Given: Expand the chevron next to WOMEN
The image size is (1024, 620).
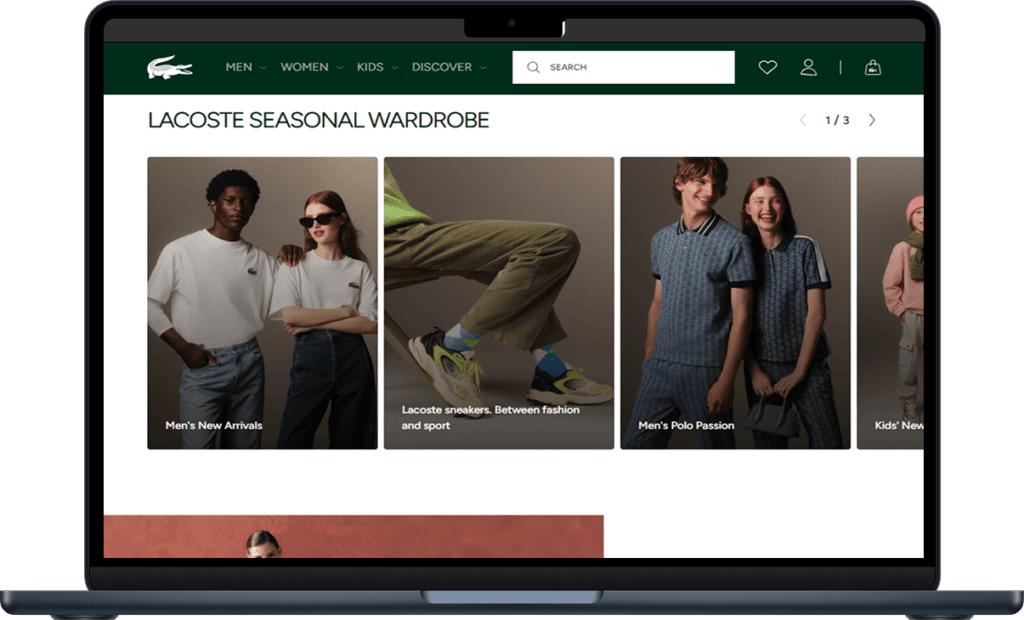Looking at the screenshot, I should tap(340, 68).
